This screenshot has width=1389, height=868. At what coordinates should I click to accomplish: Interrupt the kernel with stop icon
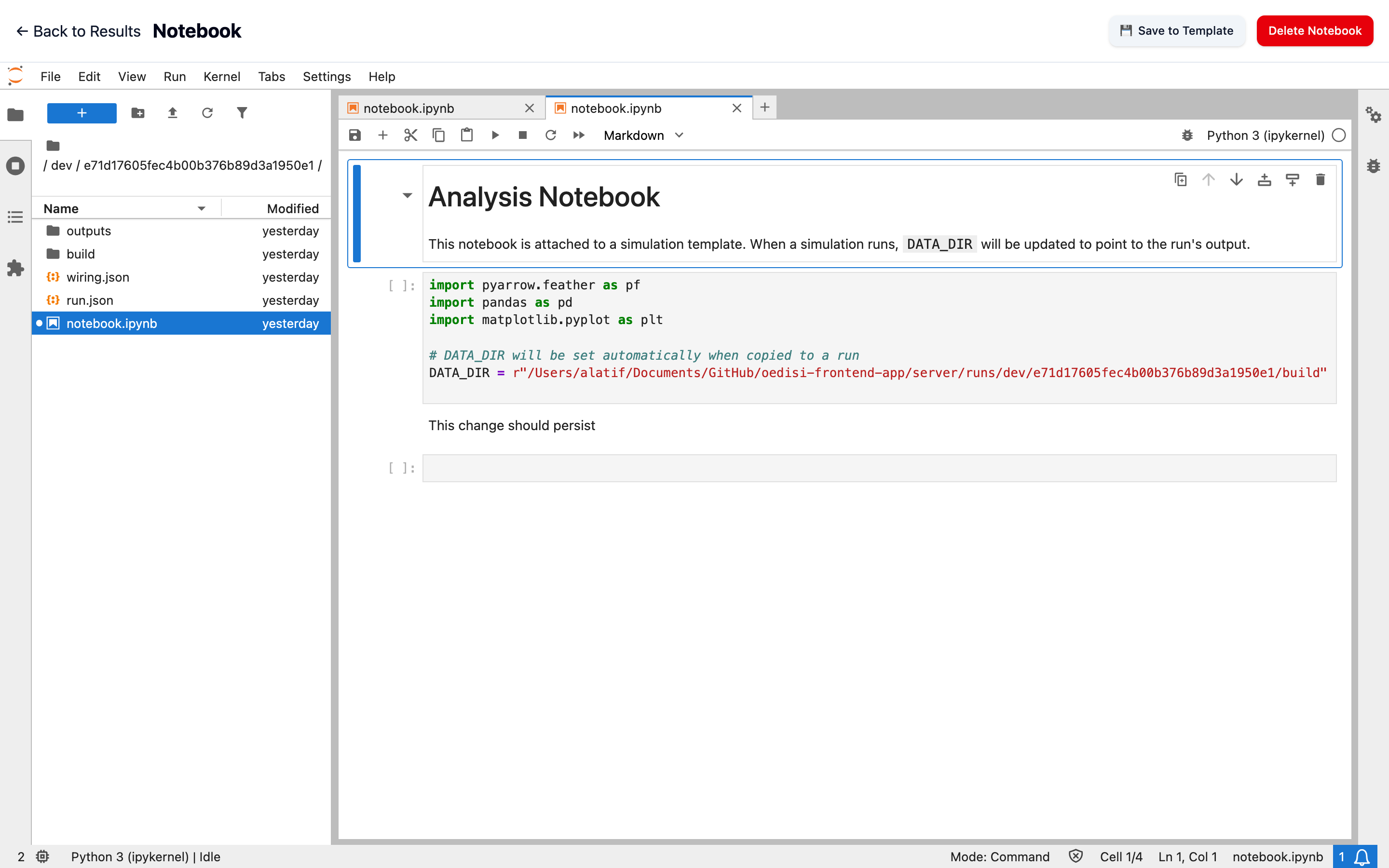[522, 136]
